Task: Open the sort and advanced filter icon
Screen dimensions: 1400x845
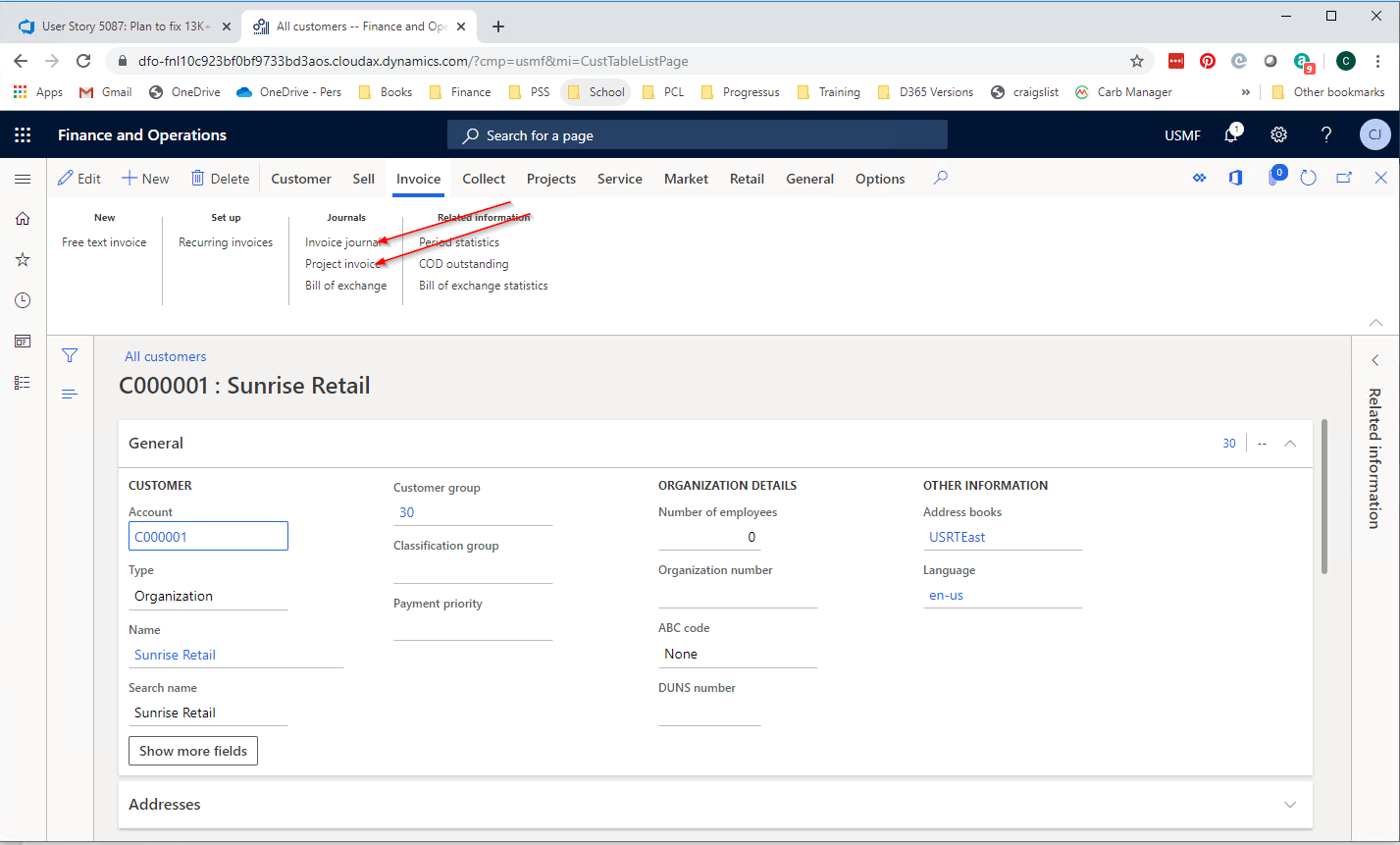Action: 69,393
